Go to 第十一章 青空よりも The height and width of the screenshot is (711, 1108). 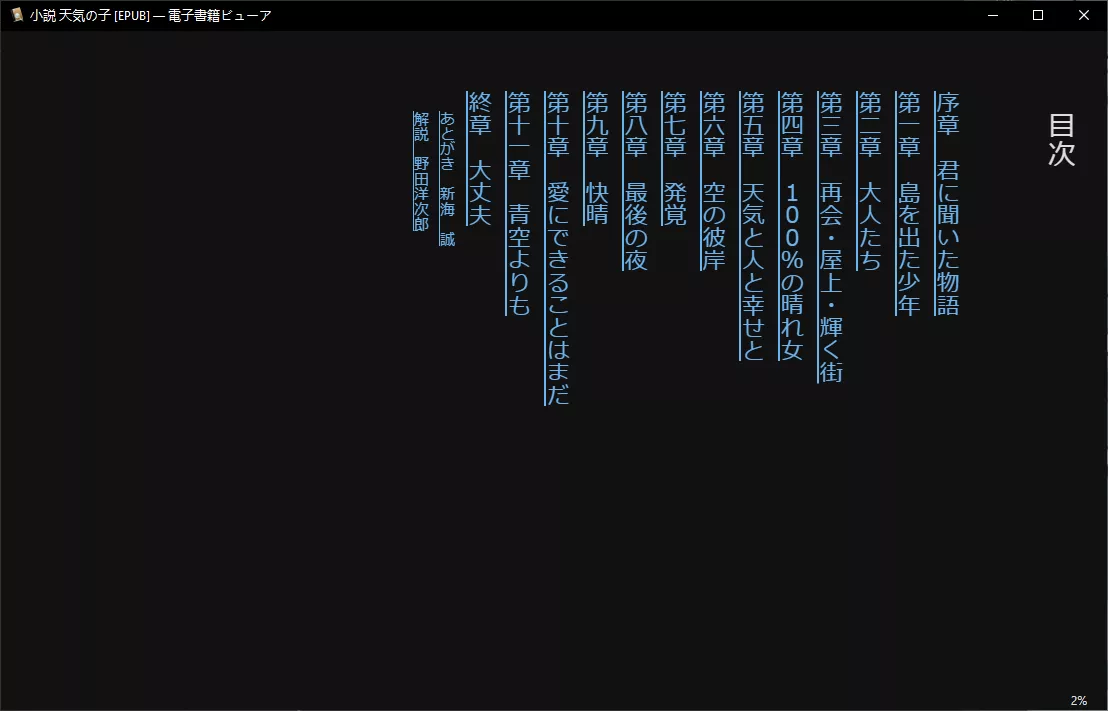(x=518, y=203)
